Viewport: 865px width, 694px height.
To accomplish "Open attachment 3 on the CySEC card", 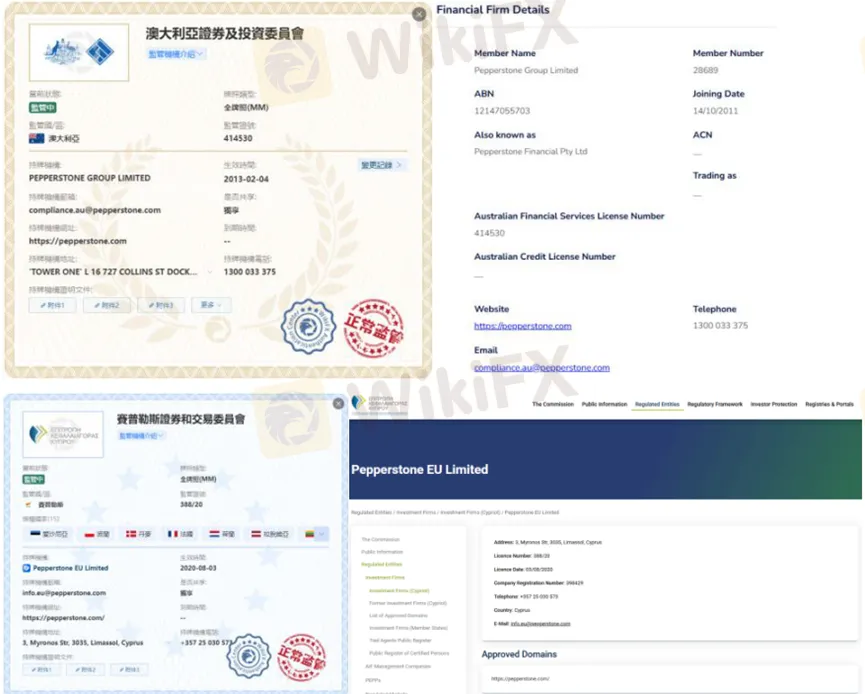I will coord(129,670).
